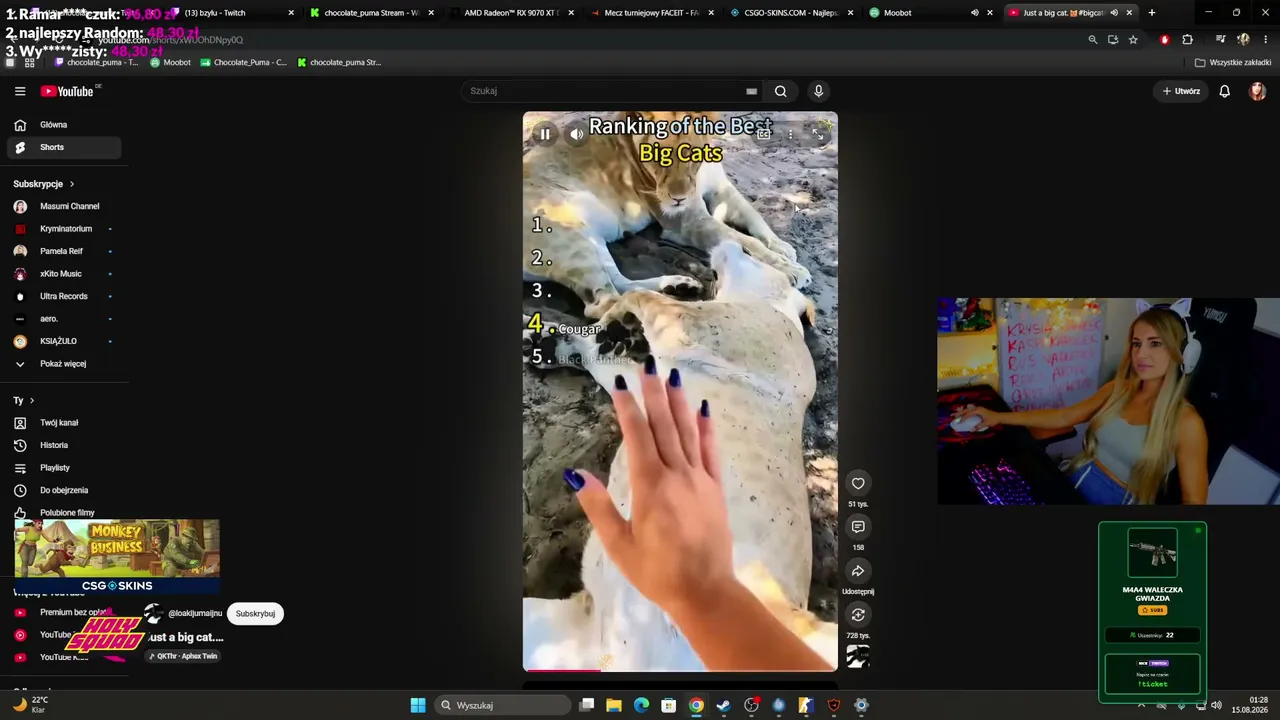Subscribe with the Subskrybuj button
Viewport: 1280px width, 720px height.
coord(255,613)
